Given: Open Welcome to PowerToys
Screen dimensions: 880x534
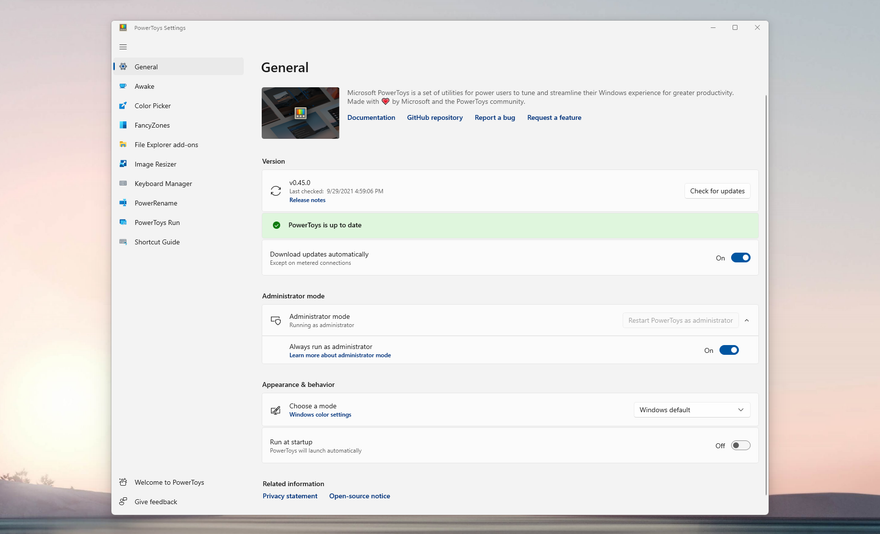Looking at the screenshot, I should point(178,482).
